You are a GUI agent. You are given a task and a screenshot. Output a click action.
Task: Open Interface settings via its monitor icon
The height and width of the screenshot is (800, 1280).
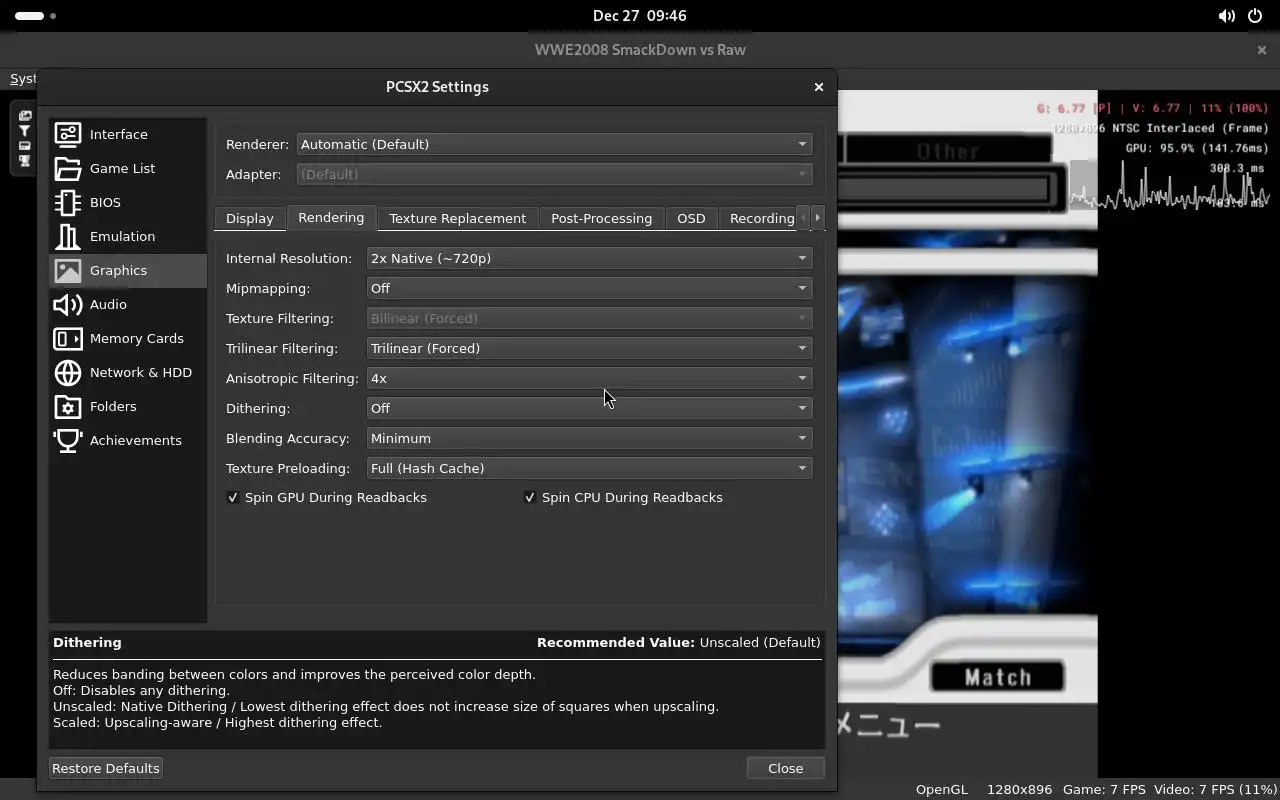pyautogui.click(x=68, y=134)
